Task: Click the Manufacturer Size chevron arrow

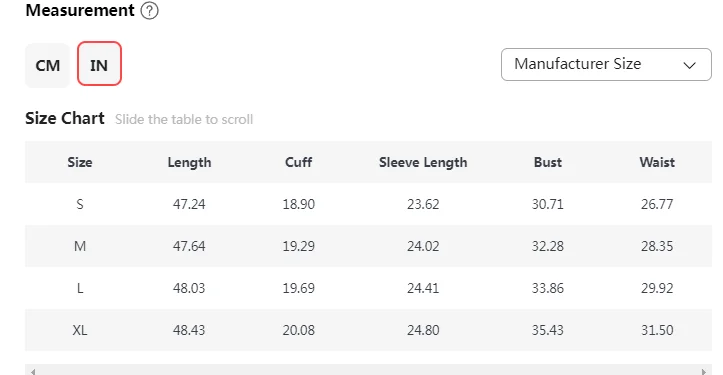Action: 689,65
